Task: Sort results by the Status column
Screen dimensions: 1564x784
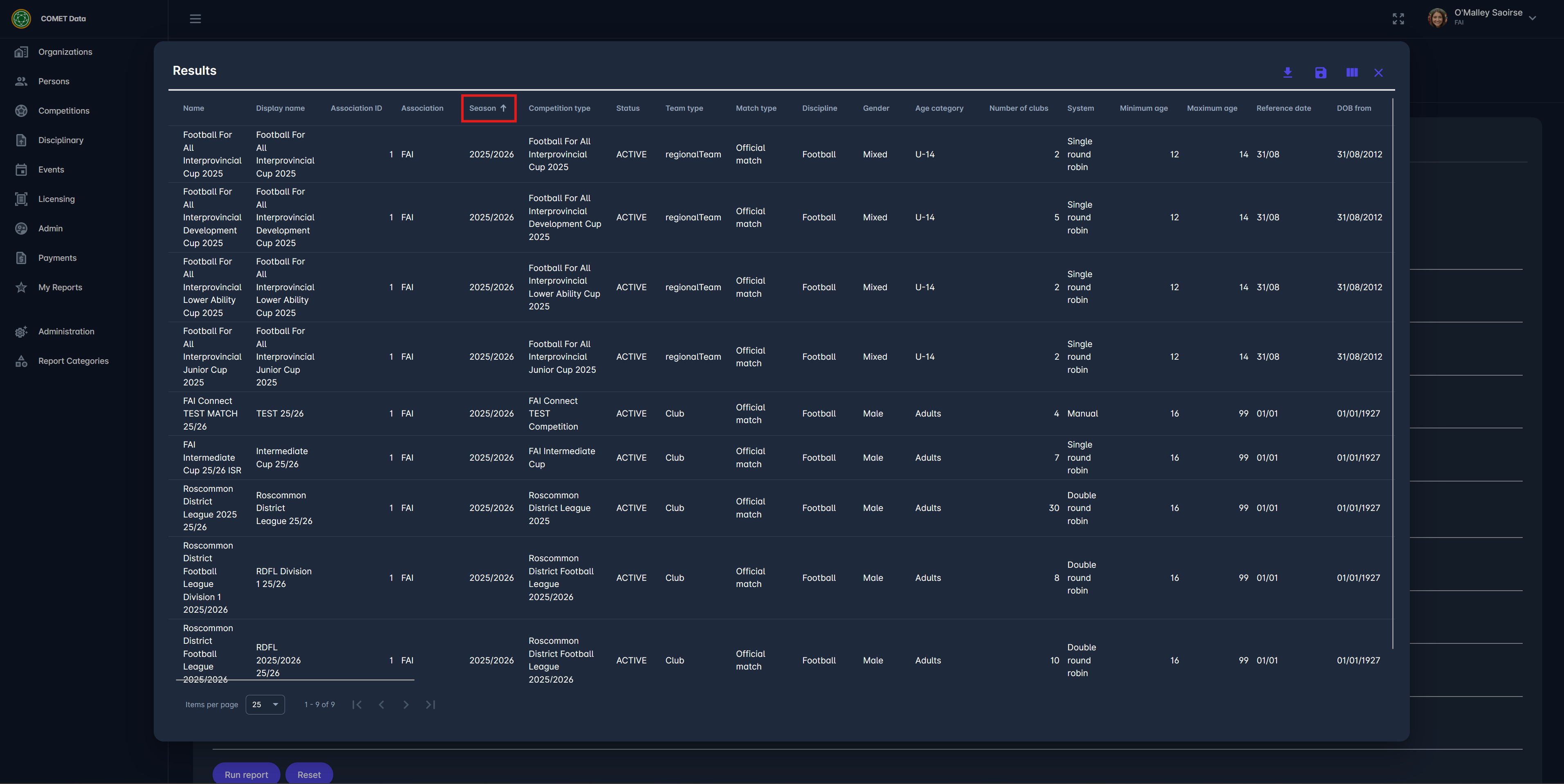Action: [627, 108]
